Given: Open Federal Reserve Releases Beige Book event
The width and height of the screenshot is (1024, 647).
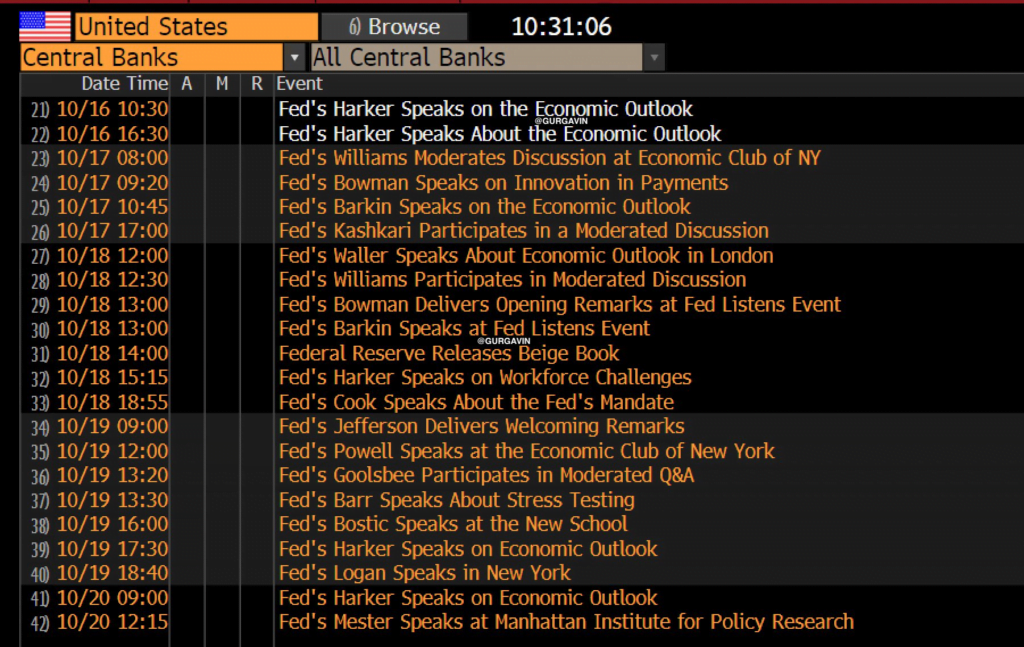Looking at the screenshot, I should coord(449,353).
